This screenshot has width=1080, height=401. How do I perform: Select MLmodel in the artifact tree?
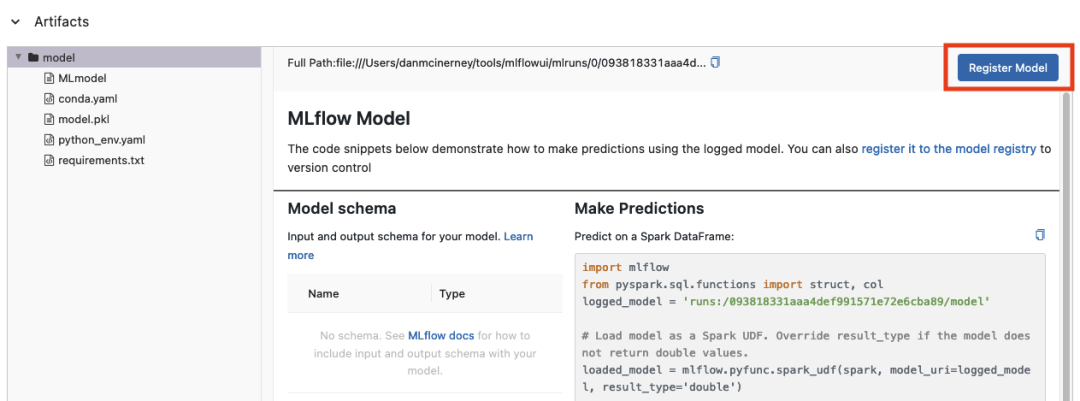pyautogui.click(x=82, y=79)
